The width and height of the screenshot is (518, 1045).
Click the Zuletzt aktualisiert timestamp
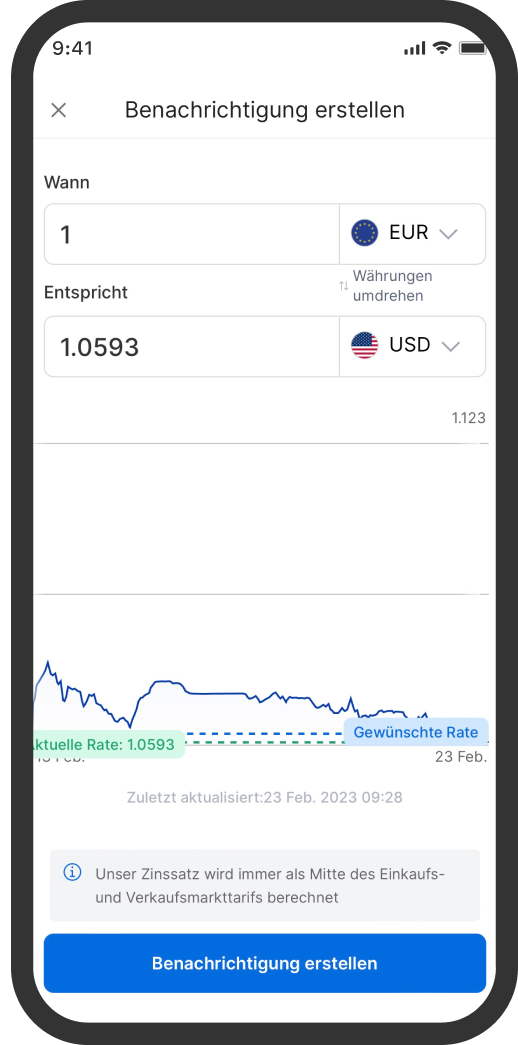265,797
